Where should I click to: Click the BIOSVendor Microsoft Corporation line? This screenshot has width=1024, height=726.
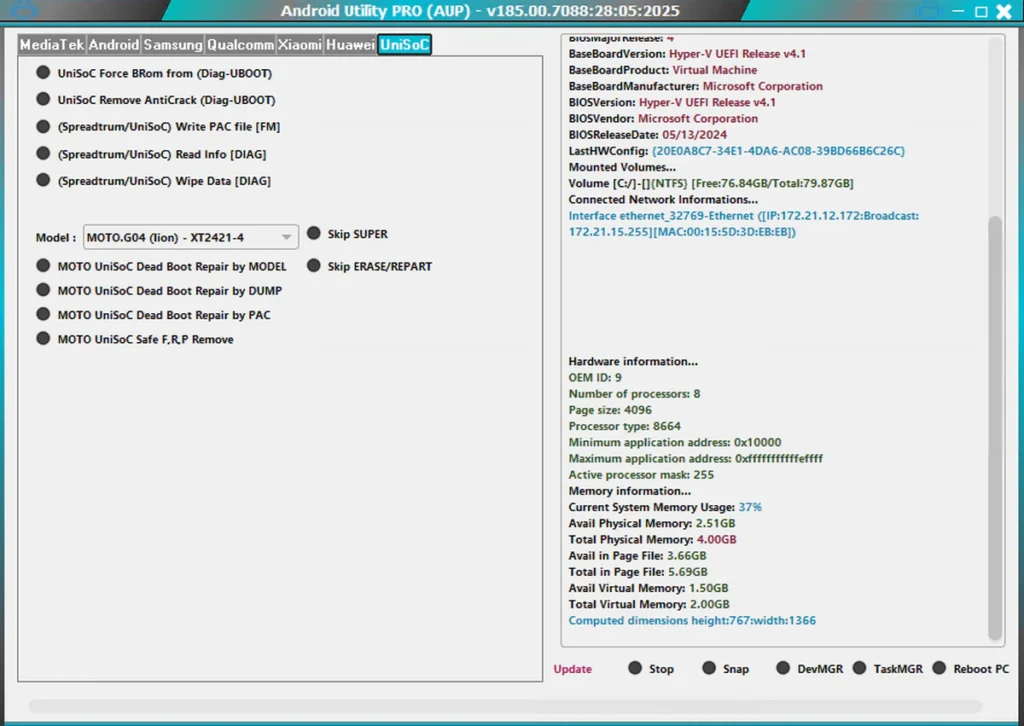pyautogui.click(x=664, y=118)
